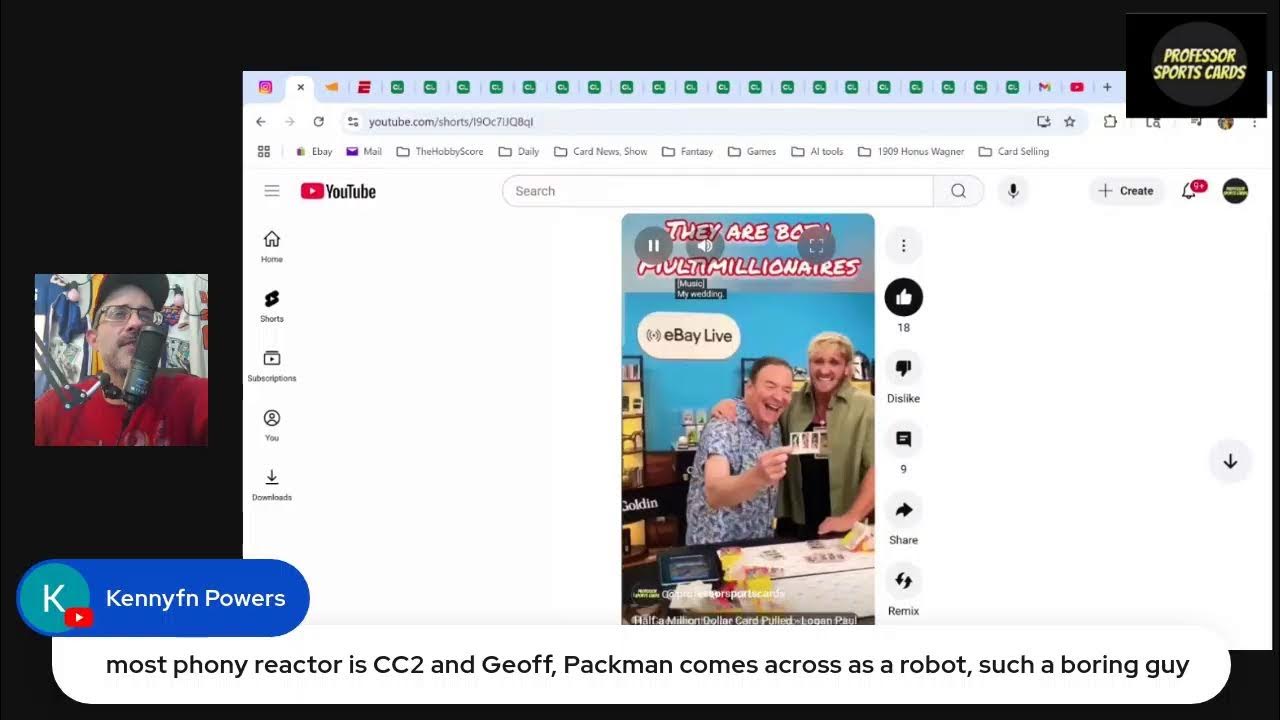Click the address bar URL

[451, 122]
